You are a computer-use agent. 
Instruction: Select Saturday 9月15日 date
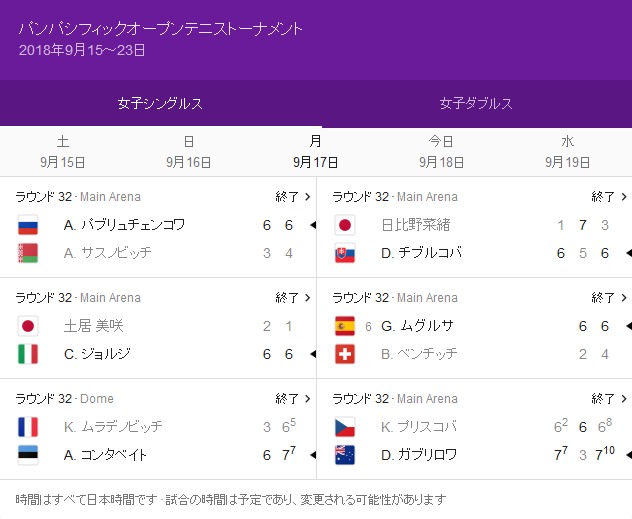coord(63,151)
